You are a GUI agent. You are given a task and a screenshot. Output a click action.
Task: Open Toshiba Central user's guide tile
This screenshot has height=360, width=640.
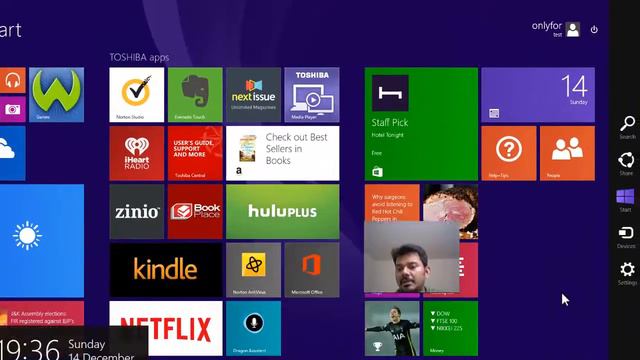pyautogui.click(x=195, y=153)
